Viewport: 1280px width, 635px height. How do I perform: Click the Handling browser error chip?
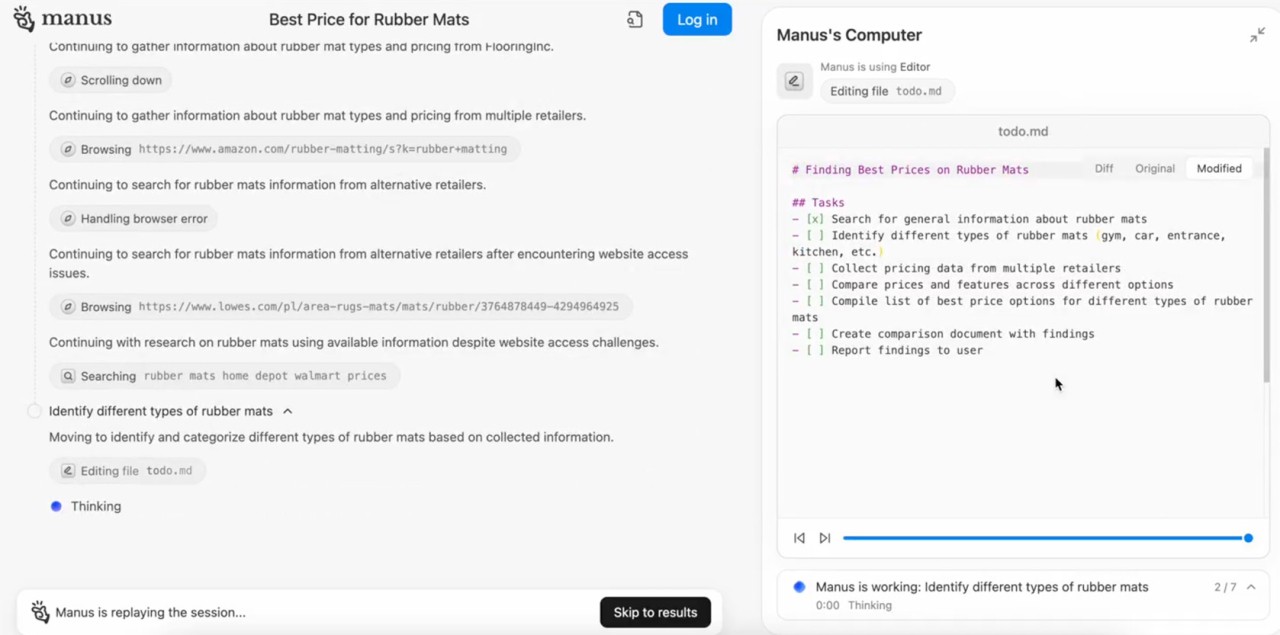tap(133, 219)
